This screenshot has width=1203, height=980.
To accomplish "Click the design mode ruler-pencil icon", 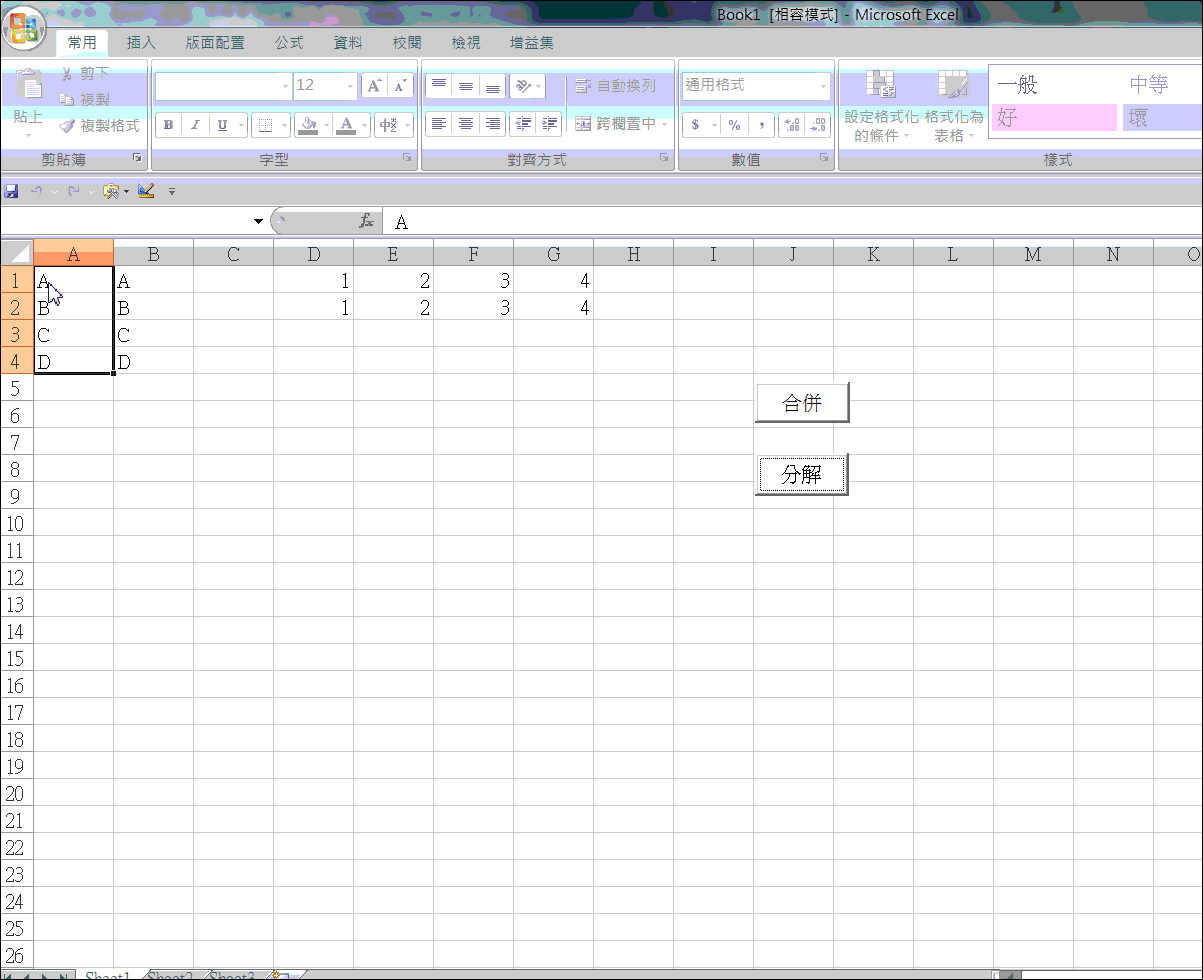I will click(146, 190).
